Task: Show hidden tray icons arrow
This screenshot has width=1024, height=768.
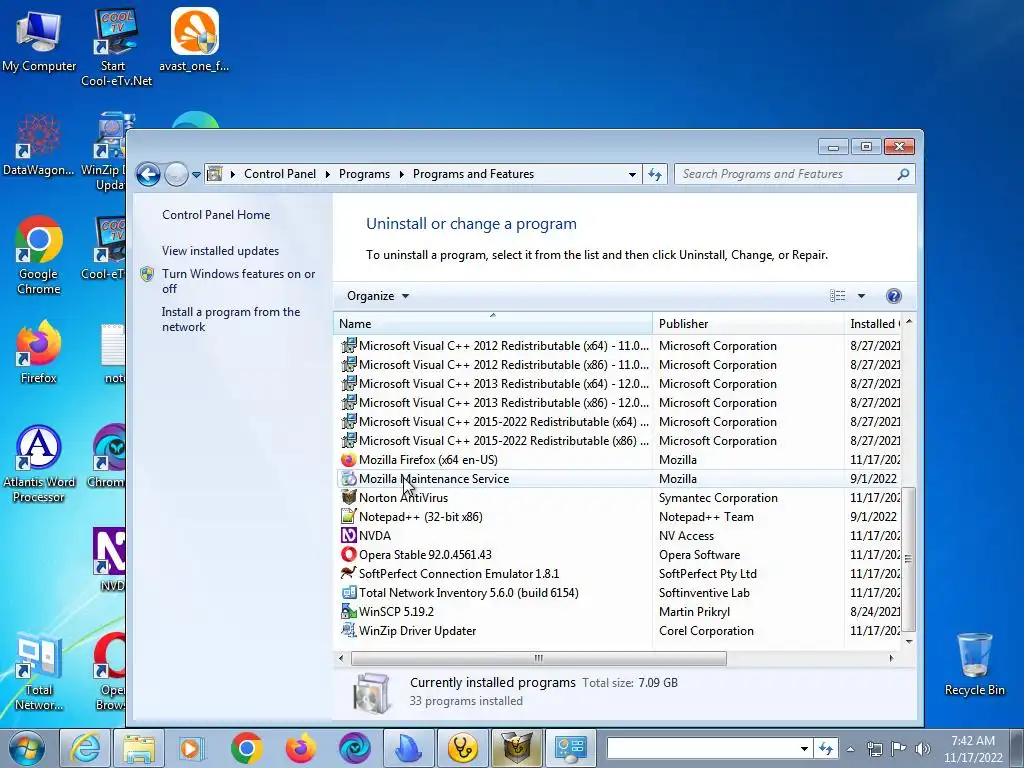Action: click(x=850, y=749)
